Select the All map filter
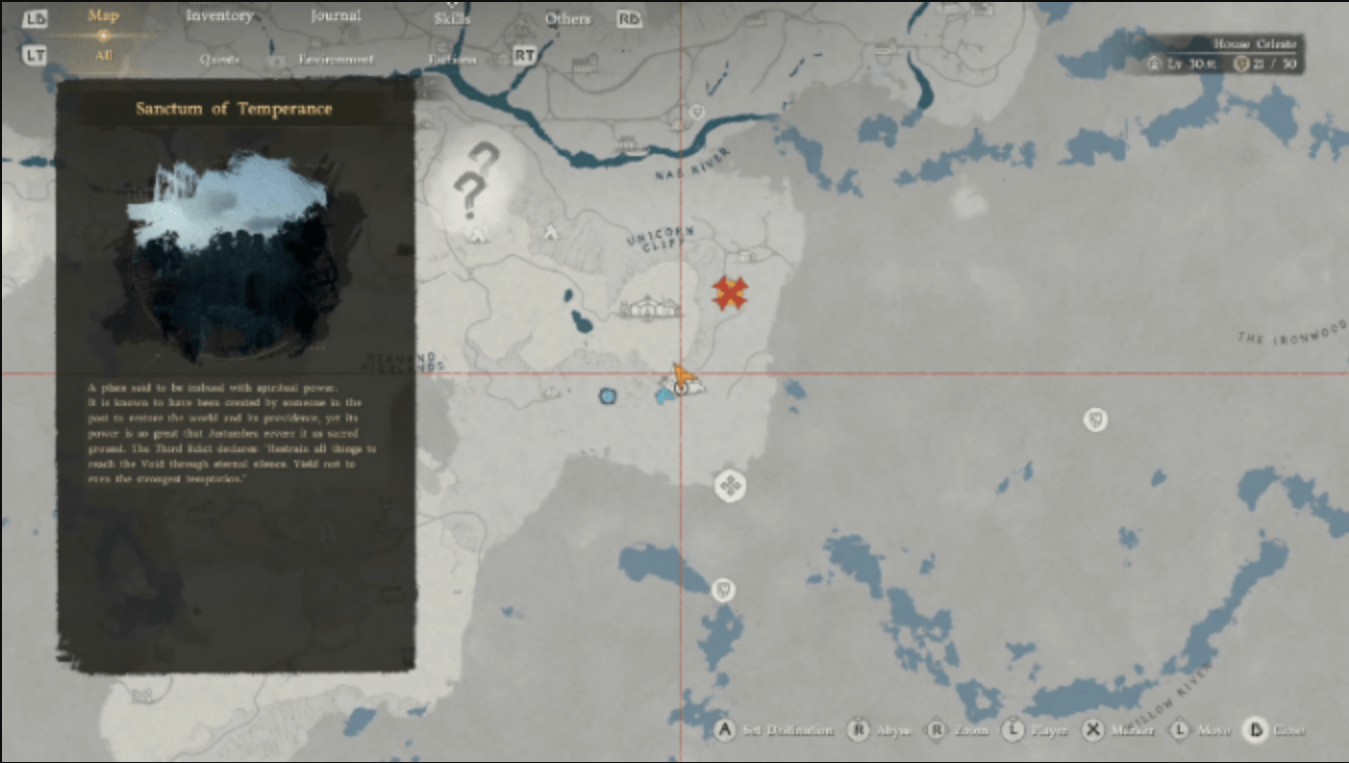Viewport: 1349px width, 763px height. [x=103, y=56]
